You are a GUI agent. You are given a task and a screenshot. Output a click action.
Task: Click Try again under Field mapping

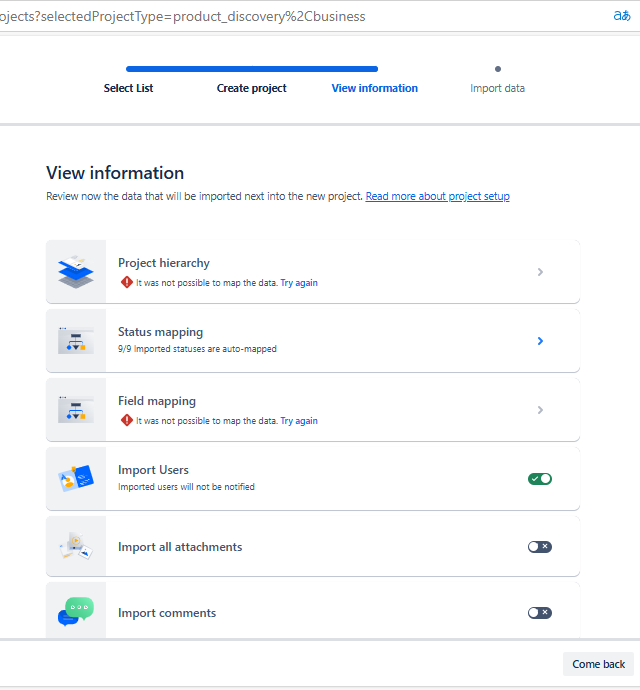click(299, 421)
